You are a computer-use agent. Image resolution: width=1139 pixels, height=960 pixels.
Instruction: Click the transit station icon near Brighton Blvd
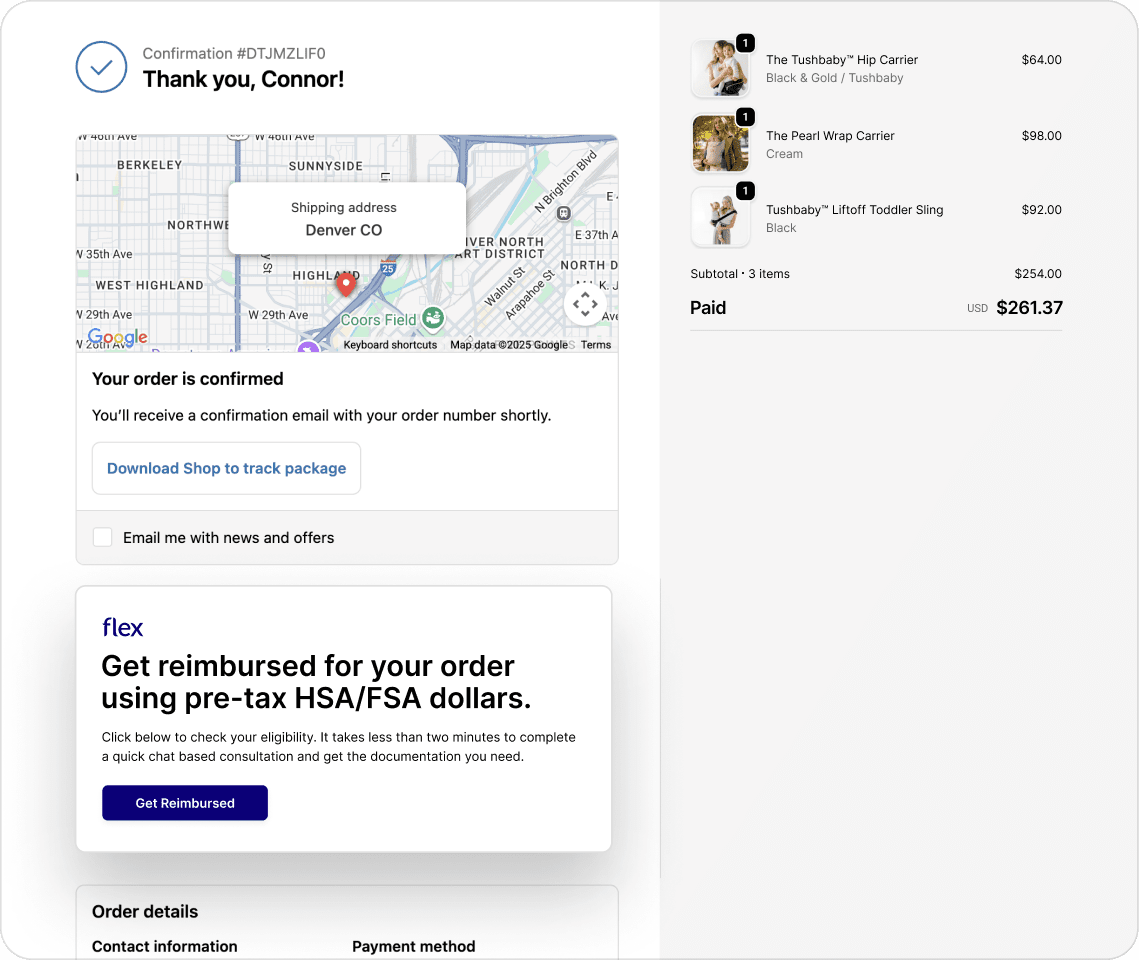point(564,213)
